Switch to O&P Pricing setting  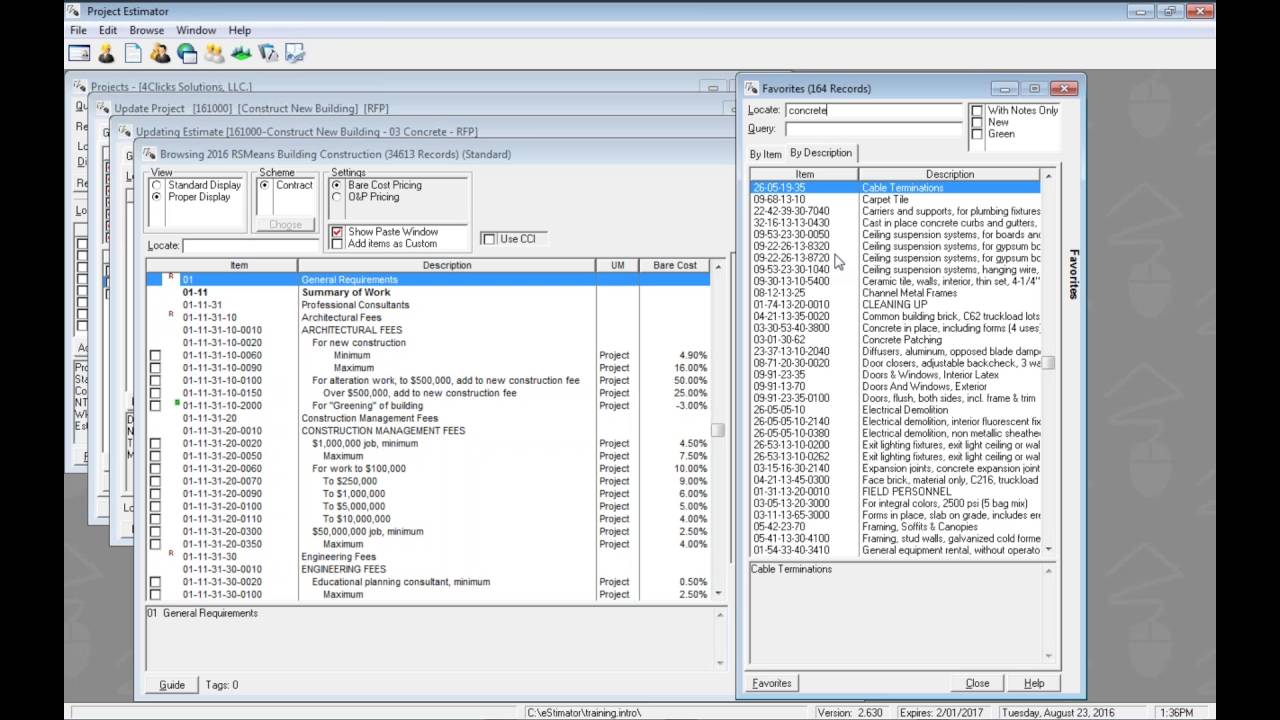pos(336,197)
